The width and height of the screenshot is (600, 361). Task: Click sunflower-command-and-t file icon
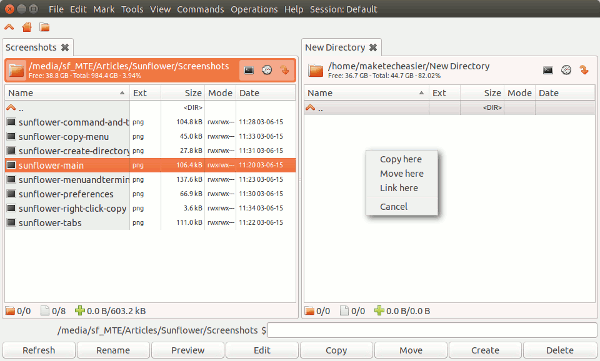click(11, 122)
